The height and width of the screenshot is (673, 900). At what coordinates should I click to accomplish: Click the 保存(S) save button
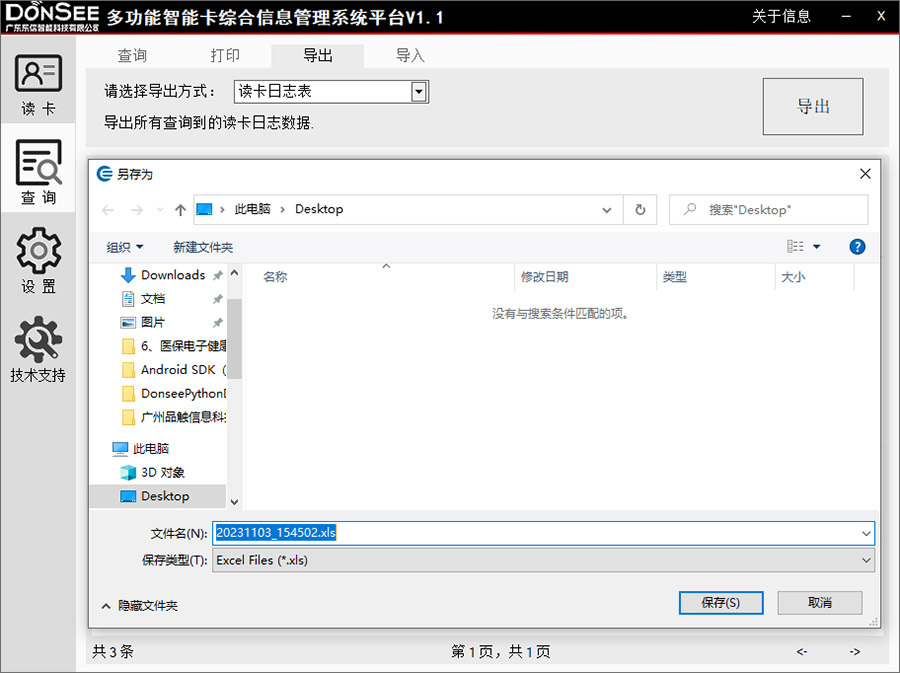point(721,603)
